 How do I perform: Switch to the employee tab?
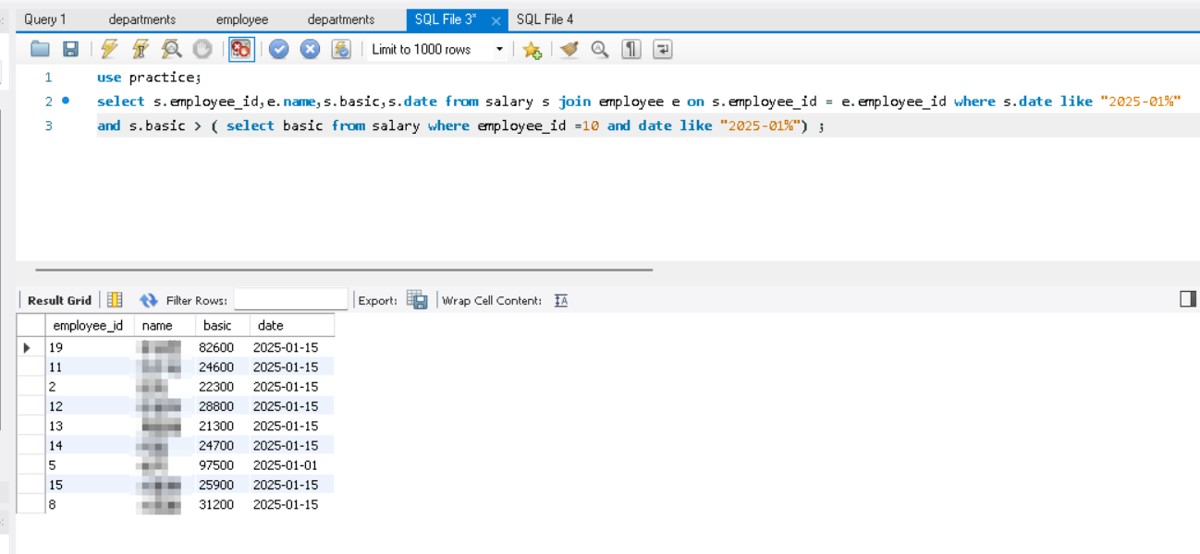[242, 19]
